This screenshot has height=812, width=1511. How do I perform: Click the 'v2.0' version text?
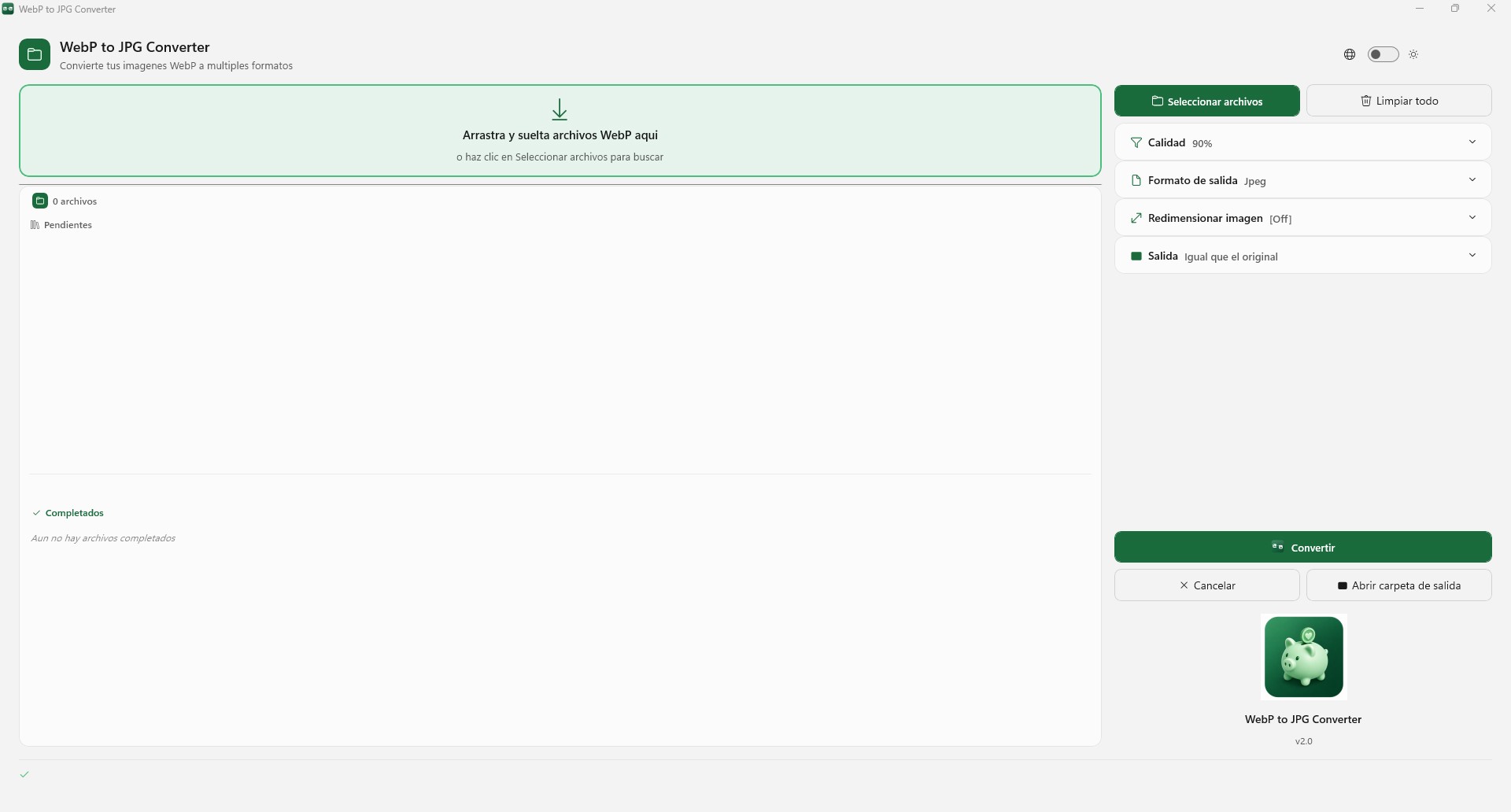coord(1303,741)
